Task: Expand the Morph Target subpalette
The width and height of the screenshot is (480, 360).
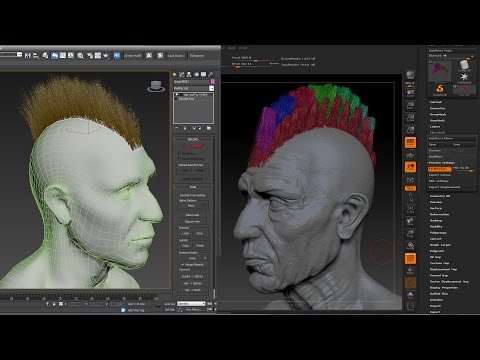Action: 440,245
